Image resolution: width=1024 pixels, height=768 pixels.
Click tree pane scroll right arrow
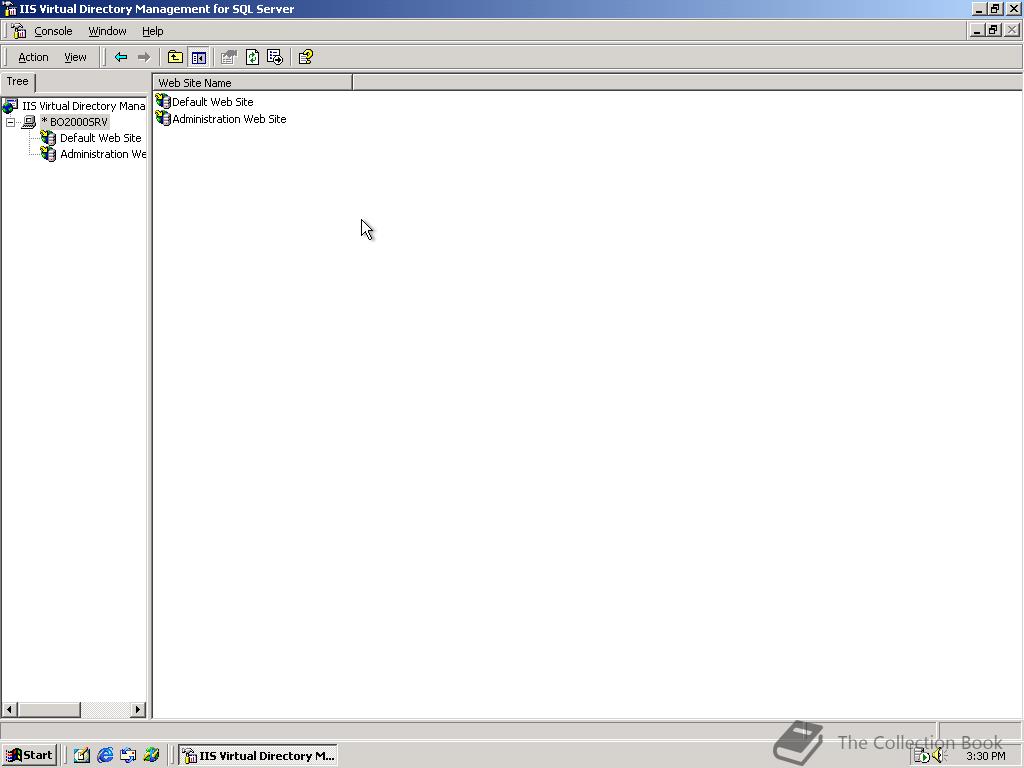click(x=138, y=709)
